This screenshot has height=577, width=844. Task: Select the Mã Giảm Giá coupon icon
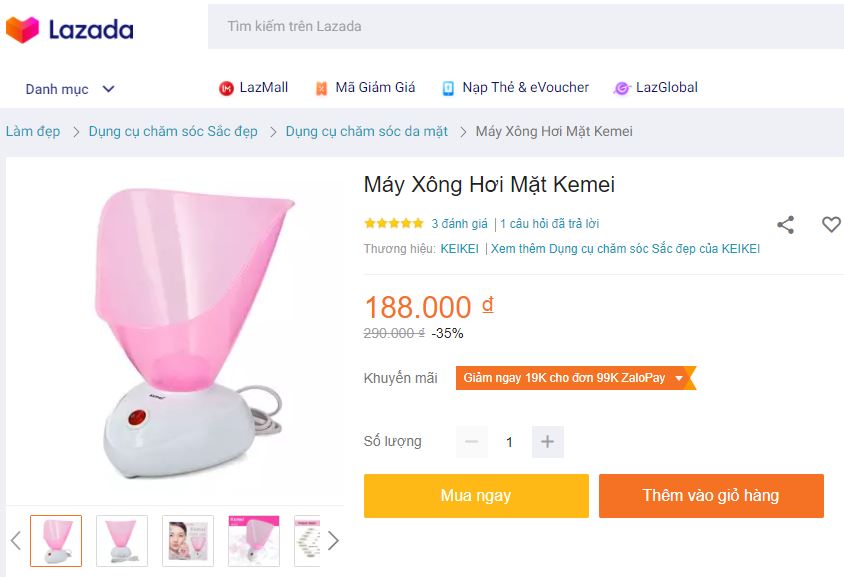(x=323, y=87)
